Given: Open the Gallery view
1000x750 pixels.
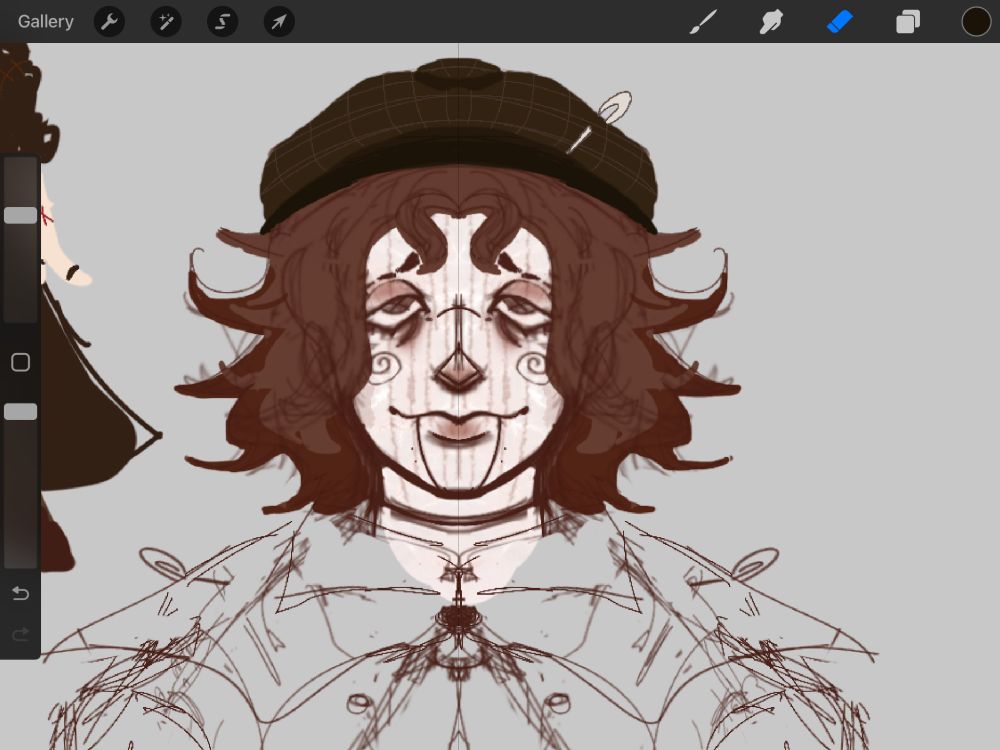Looking at the screenshot, I should (x=45, y=22).
